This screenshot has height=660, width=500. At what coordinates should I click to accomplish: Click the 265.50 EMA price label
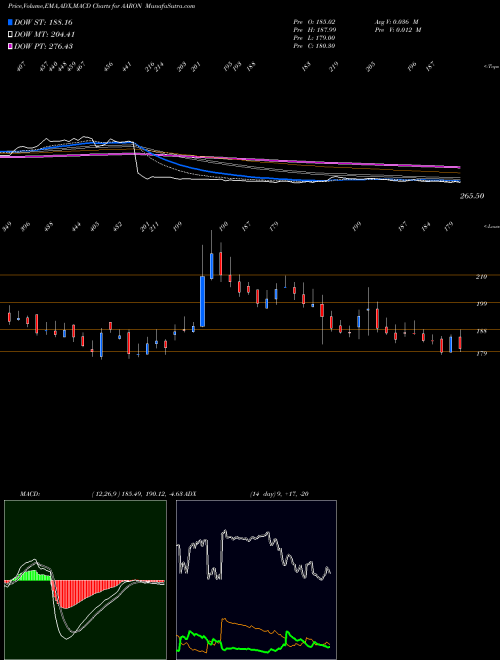[472, 196]
